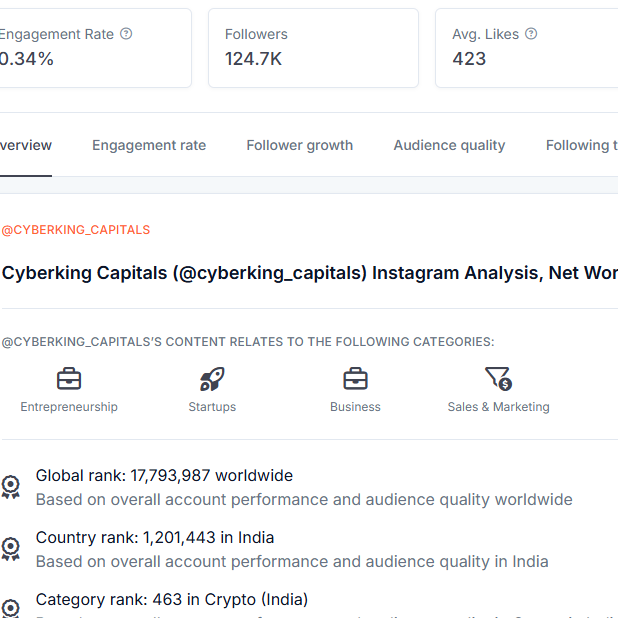
Task: Select the Entrepreneurship briefcase icon
Action: pos(69,379)
